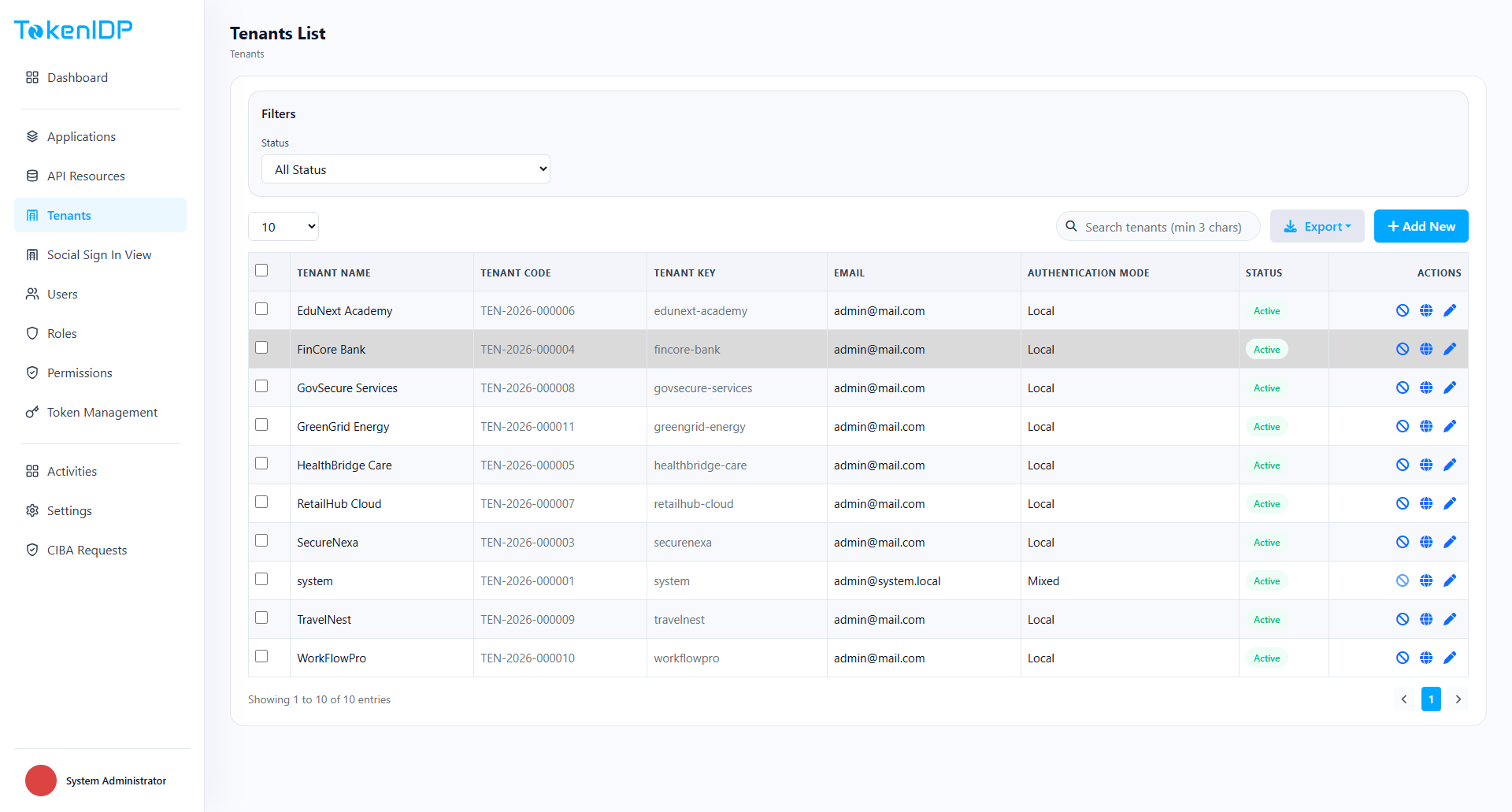Open the All Status filter dropdown
Image resolution: width=1512 pixels, height=812 pixels.
pyautogui.click(x=406, y=169)
